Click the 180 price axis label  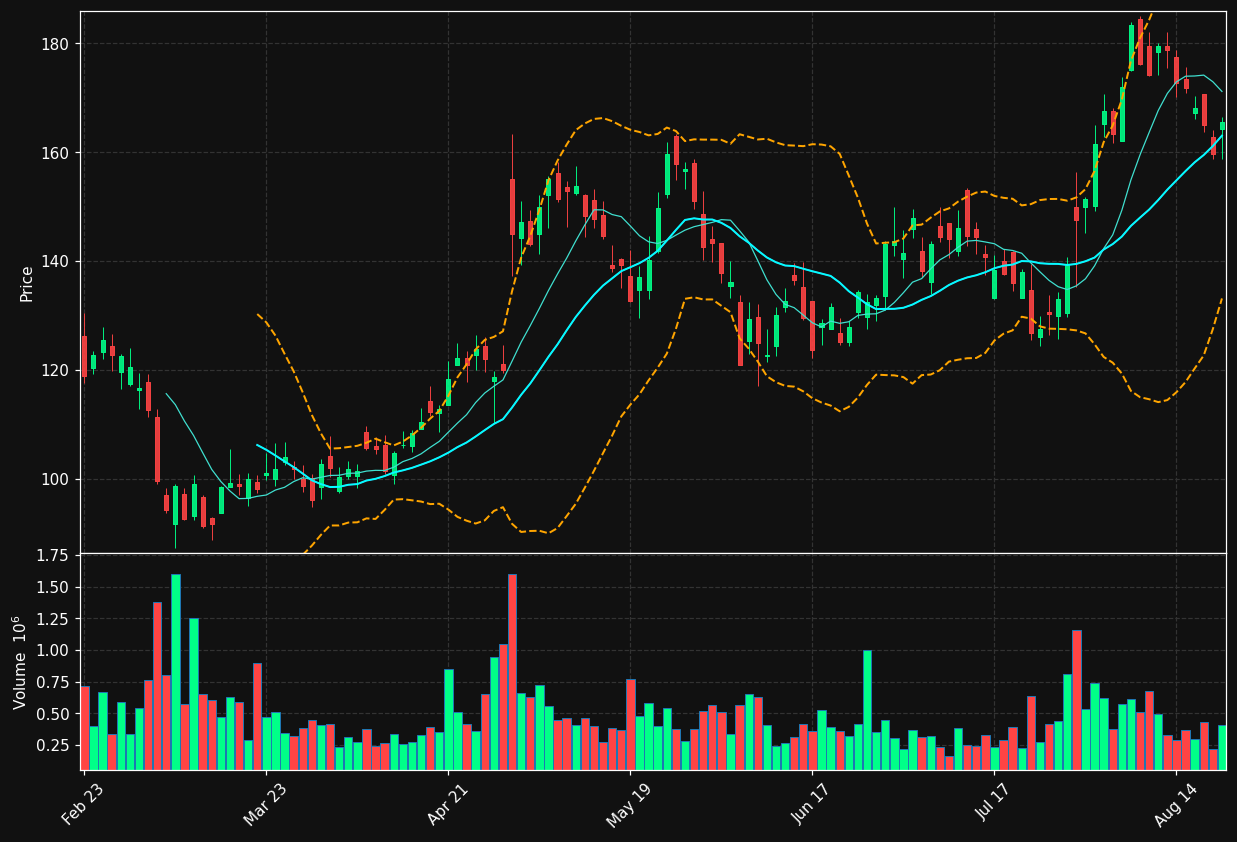55,44
